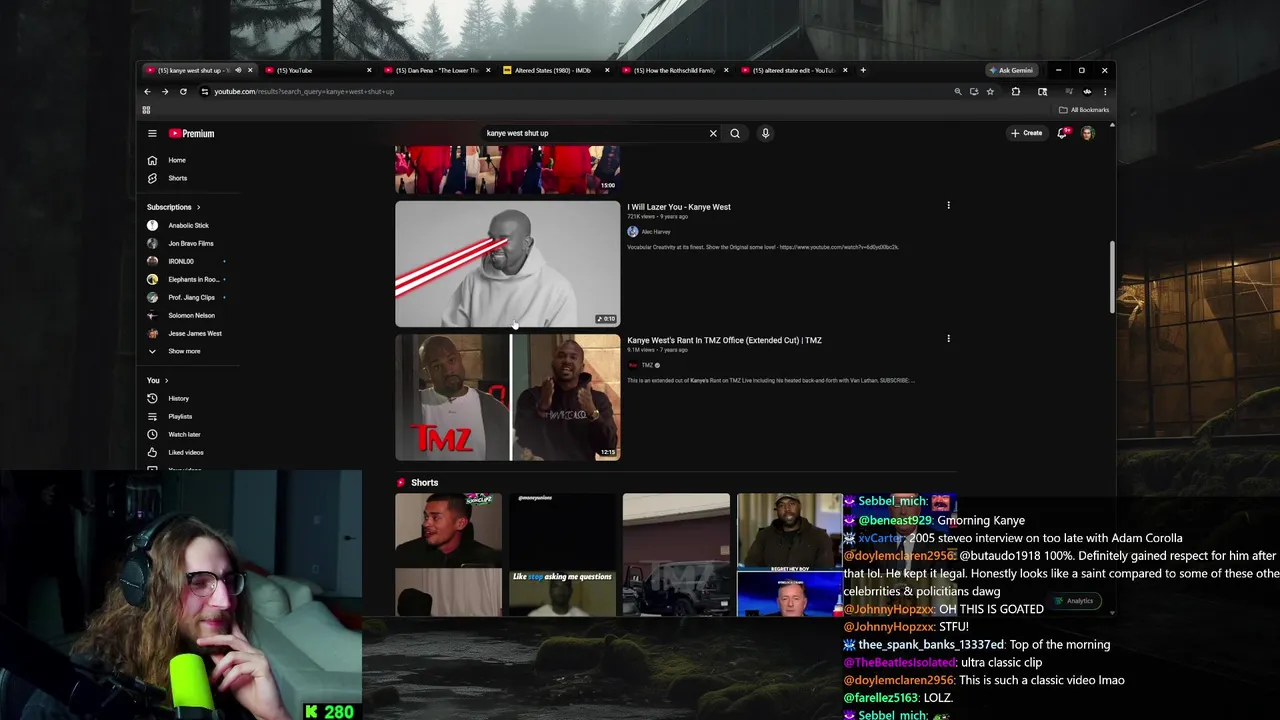Mute the audio on the kanye west tab

[237, 70]
